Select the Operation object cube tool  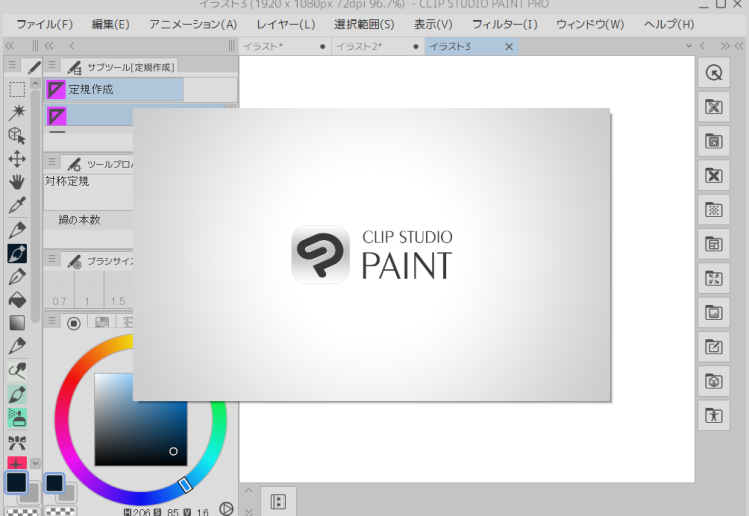pyautogui.click(x=17, y=136)
